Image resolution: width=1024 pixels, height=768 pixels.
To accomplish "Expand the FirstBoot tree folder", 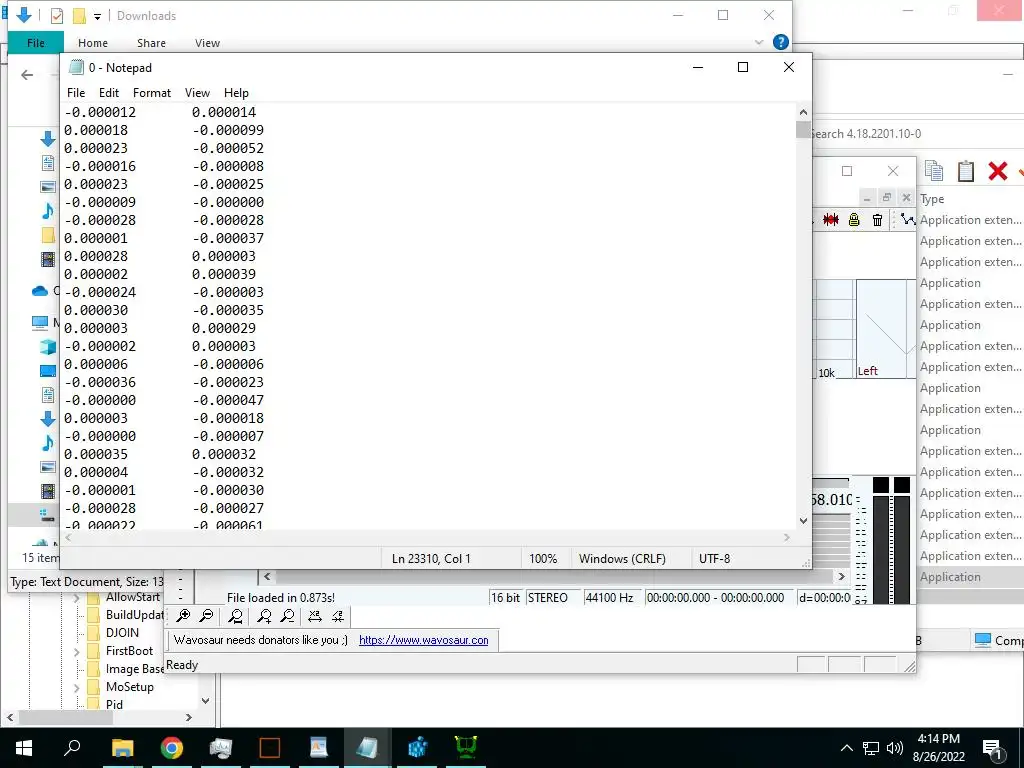I will [76, 651].
